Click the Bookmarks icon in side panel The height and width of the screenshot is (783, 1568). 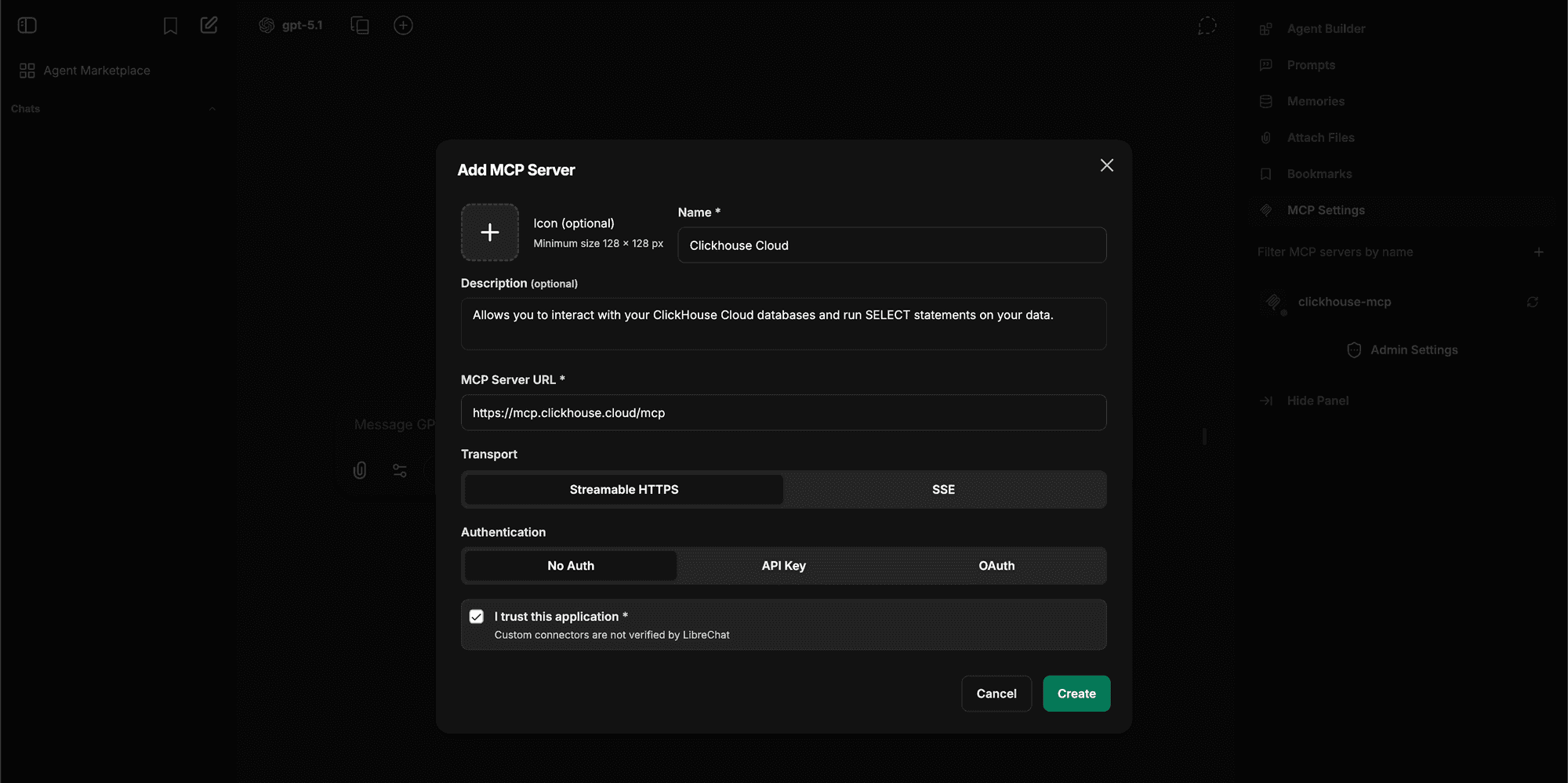click(1265, 174)
